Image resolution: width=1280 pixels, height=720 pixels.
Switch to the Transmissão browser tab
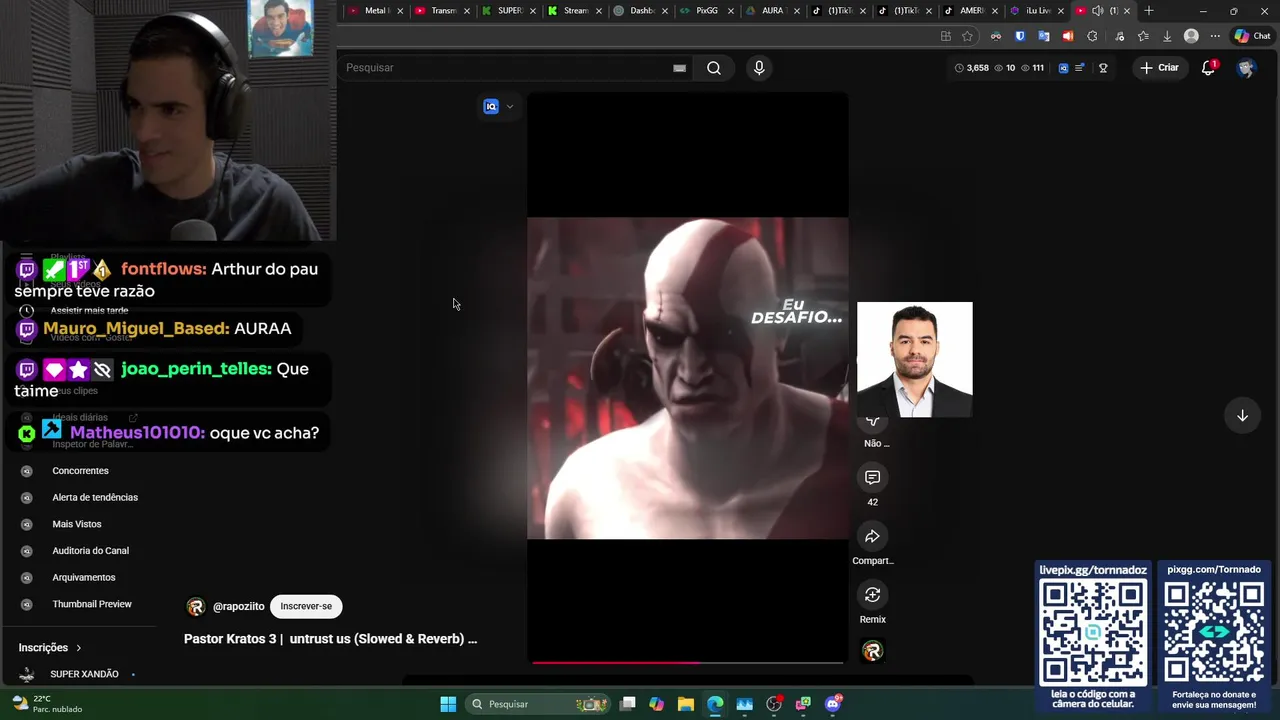point(442,11)
